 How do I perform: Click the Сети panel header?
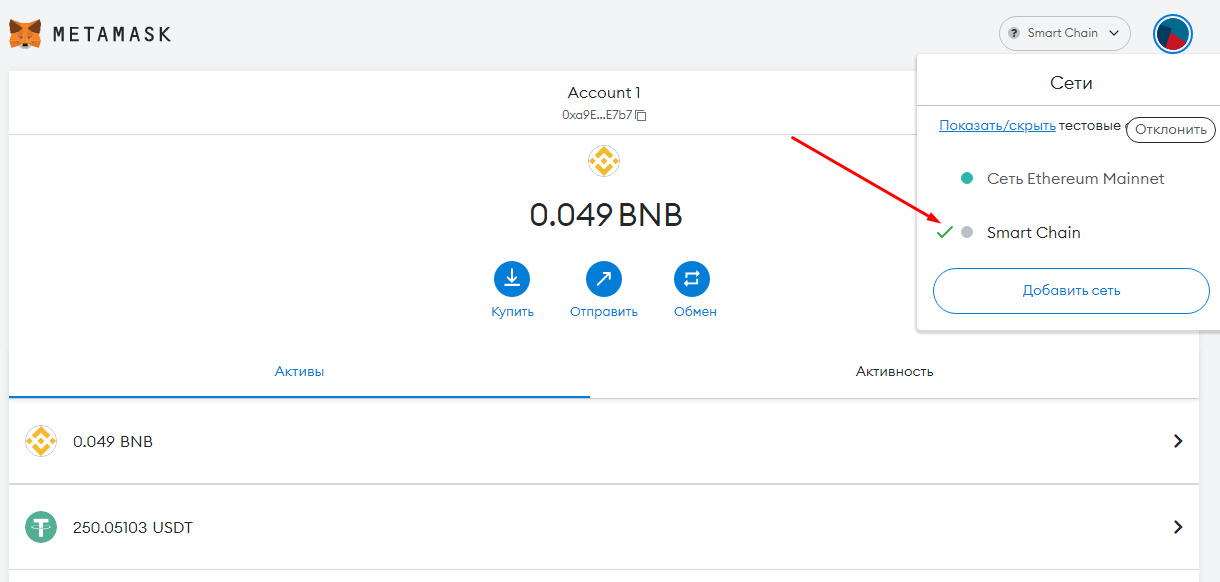(x=1070, y=83)
